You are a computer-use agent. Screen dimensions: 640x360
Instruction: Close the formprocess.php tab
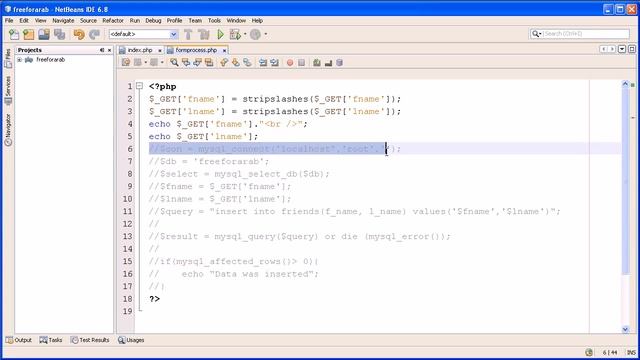click(224, 50)
